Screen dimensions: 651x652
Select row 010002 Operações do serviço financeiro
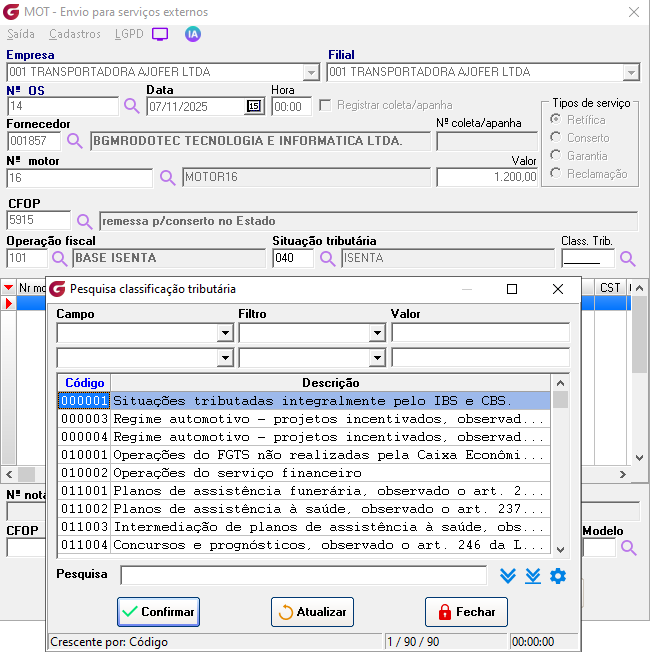point(304,473)
